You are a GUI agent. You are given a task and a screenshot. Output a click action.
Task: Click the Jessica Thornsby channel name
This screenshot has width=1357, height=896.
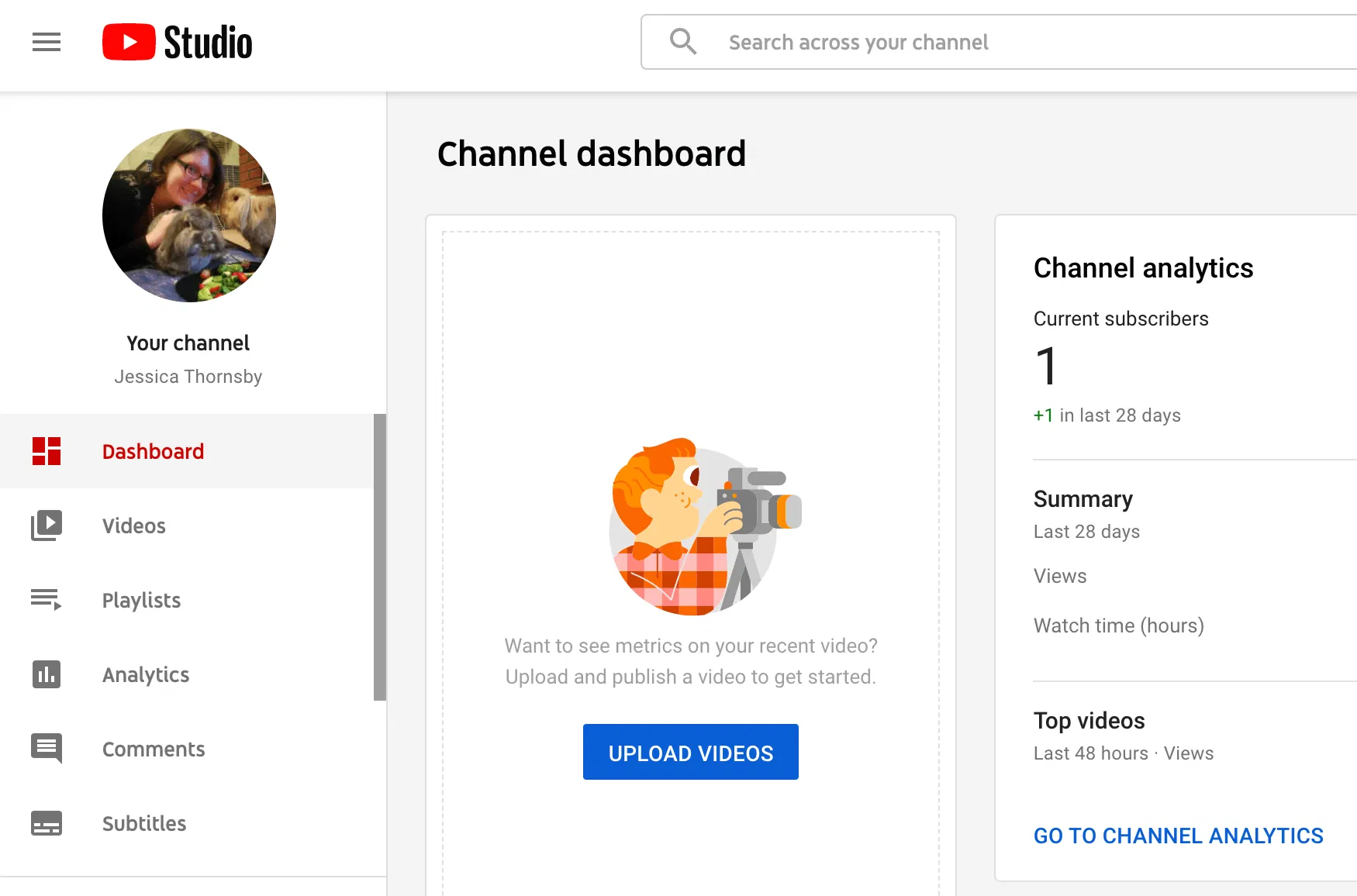tap(188, 376)
